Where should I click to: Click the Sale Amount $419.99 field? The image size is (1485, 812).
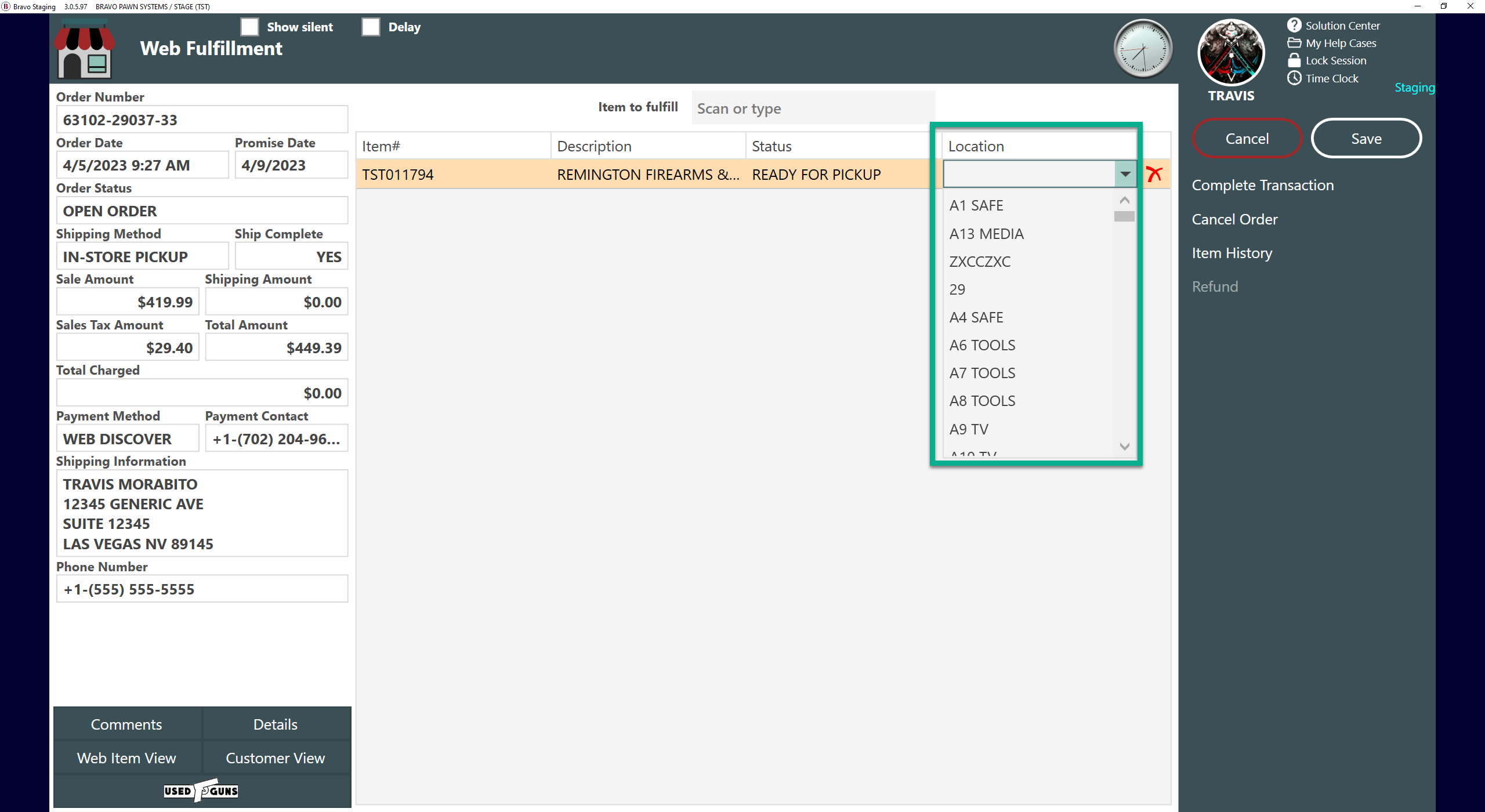tap(128, 302)
